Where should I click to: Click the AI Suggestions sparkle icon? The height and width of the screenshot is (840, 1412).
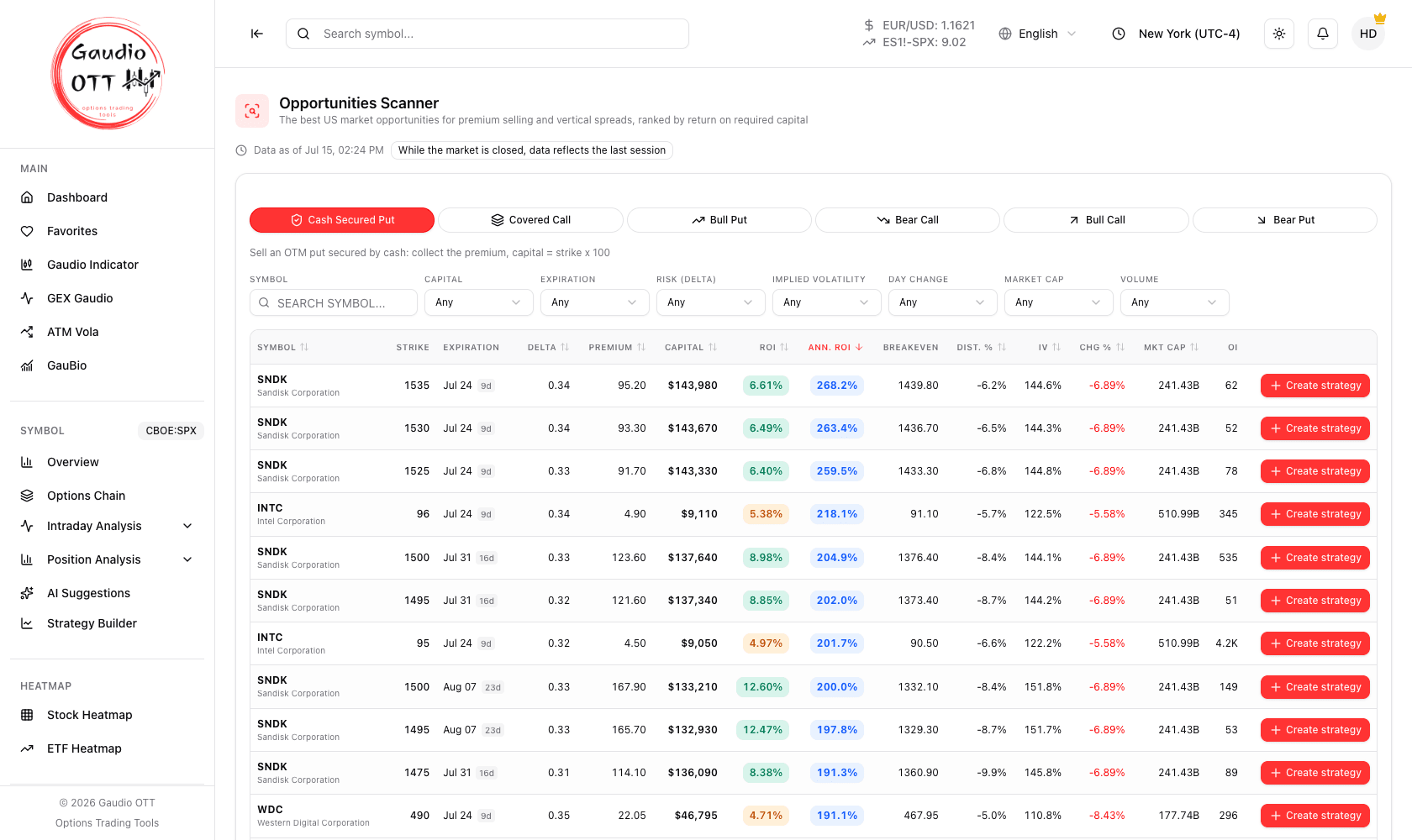(x=27, y=593)
